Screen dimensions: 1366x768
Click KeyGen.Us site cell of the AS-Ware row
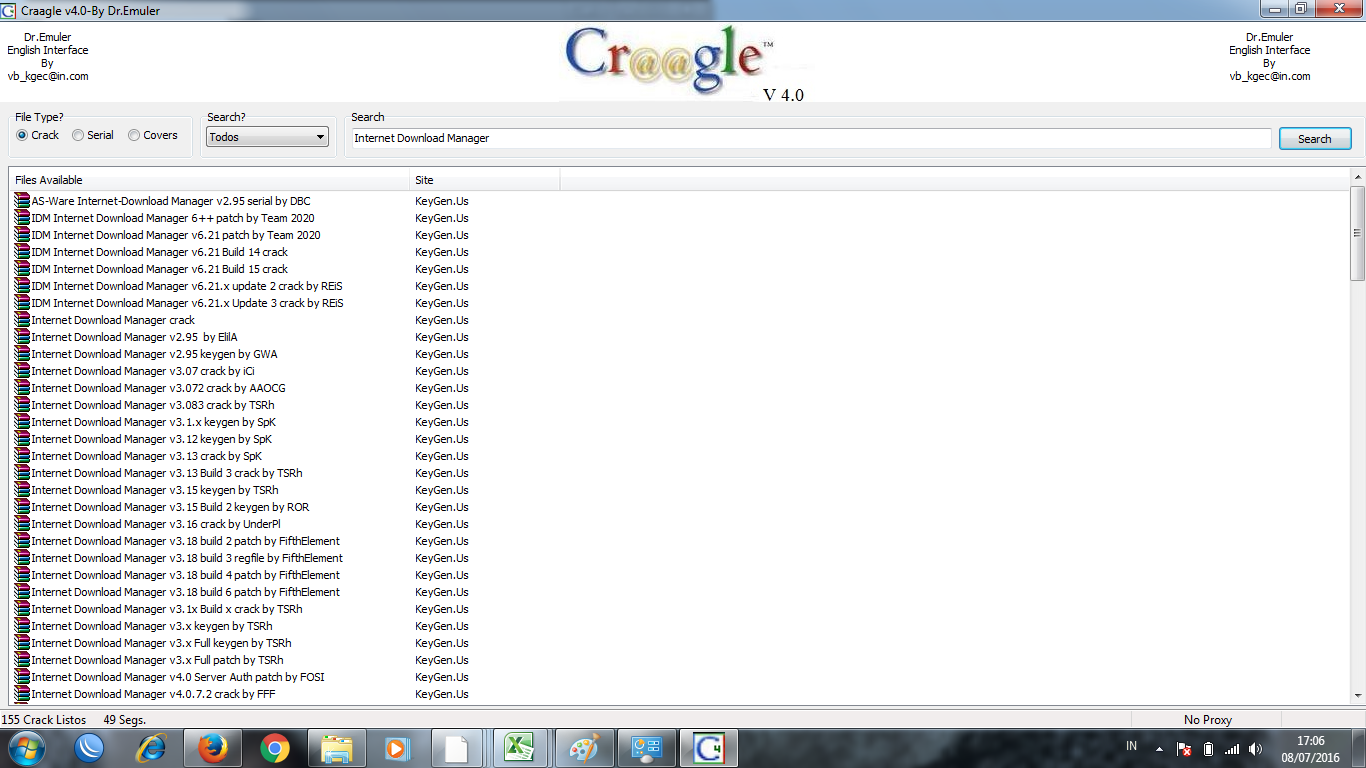442,201
